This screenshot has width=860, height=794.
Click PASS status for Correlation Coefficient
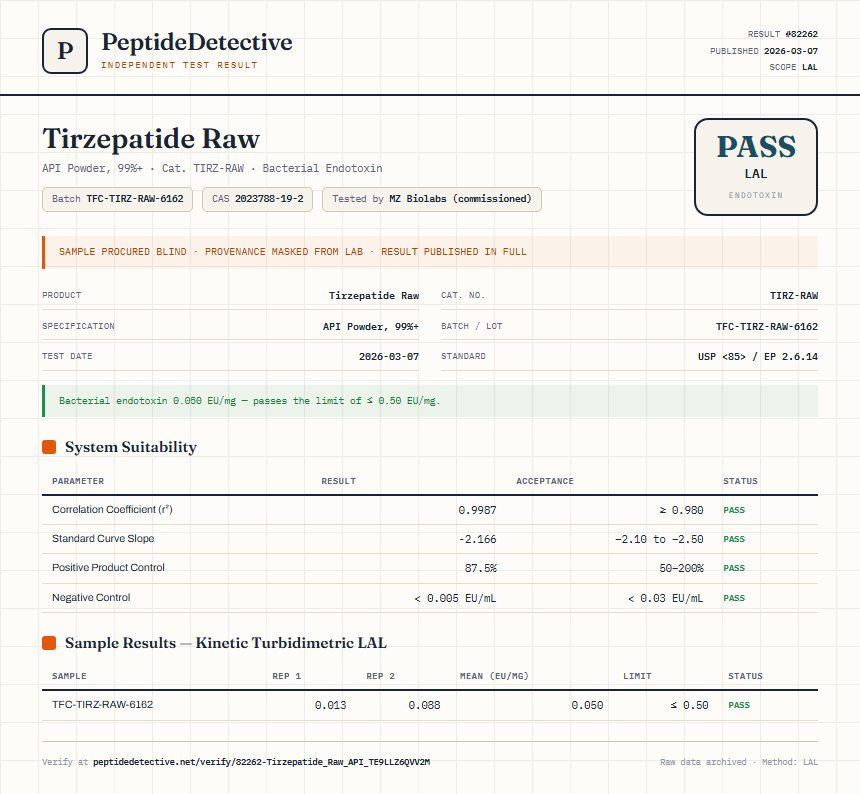pyautogui.click(x=734, y=510)
